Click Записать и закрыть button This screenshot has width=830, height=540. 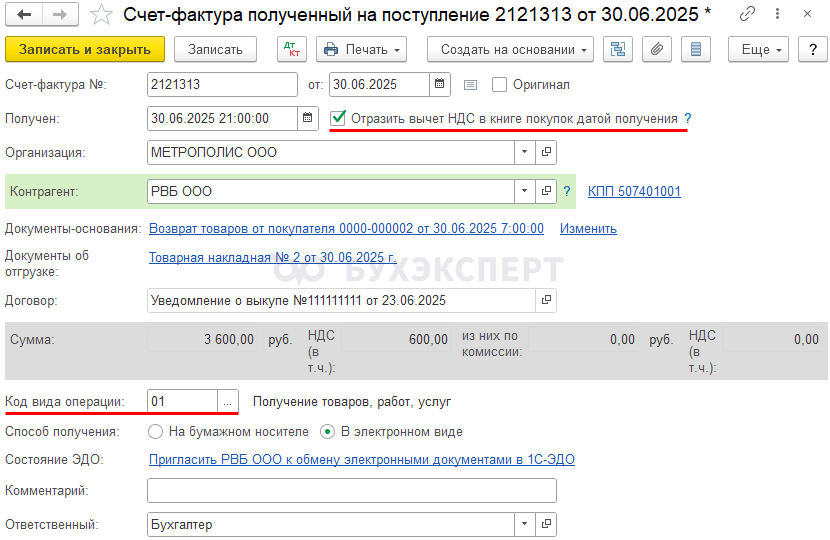pyautogui.click(x=85, y=49)
